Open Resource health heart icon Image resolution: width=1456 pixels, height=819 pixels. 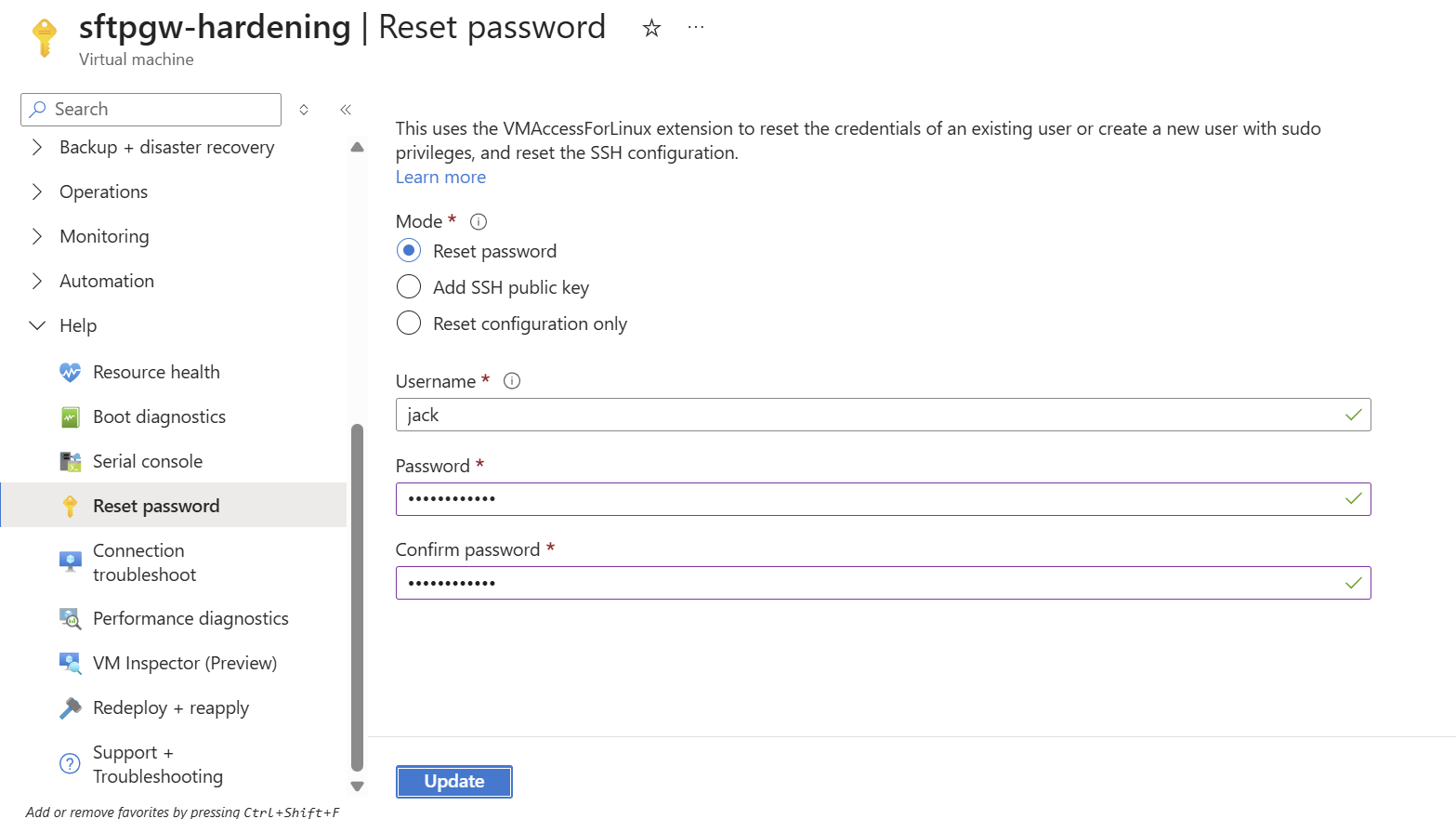tap(70, 373)
